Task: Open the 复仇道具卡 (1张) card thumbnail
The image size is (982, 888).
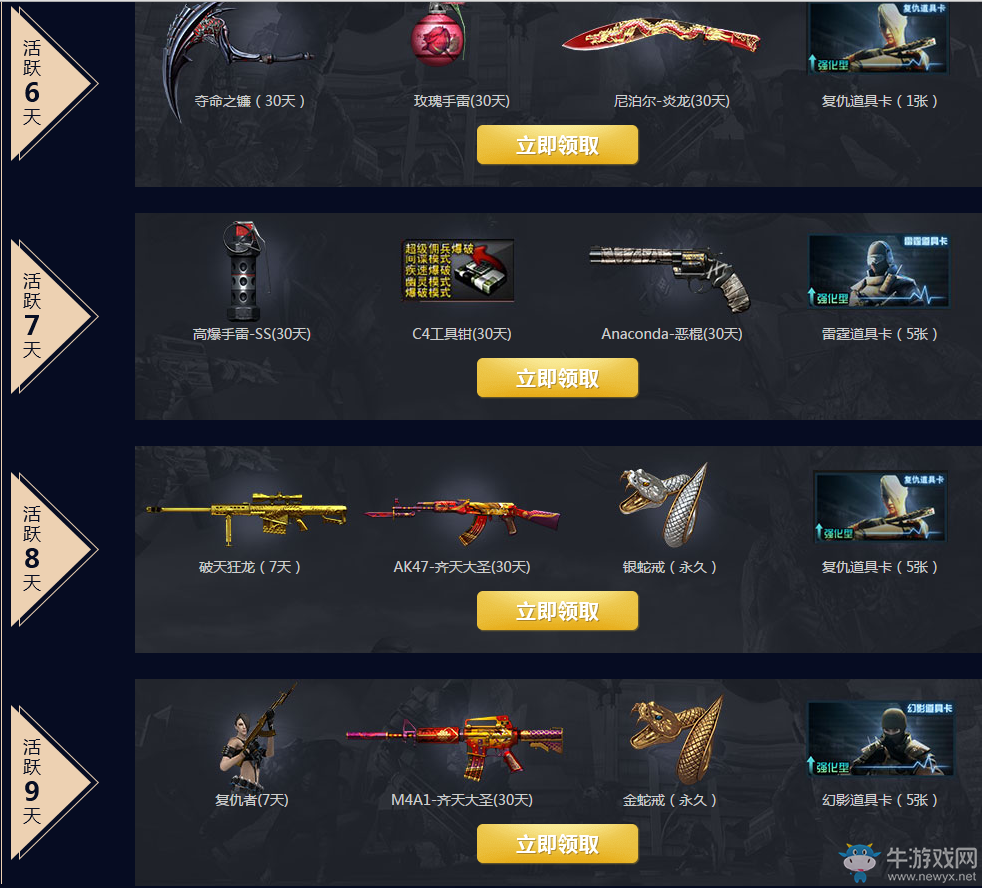Action: point(878,37)
